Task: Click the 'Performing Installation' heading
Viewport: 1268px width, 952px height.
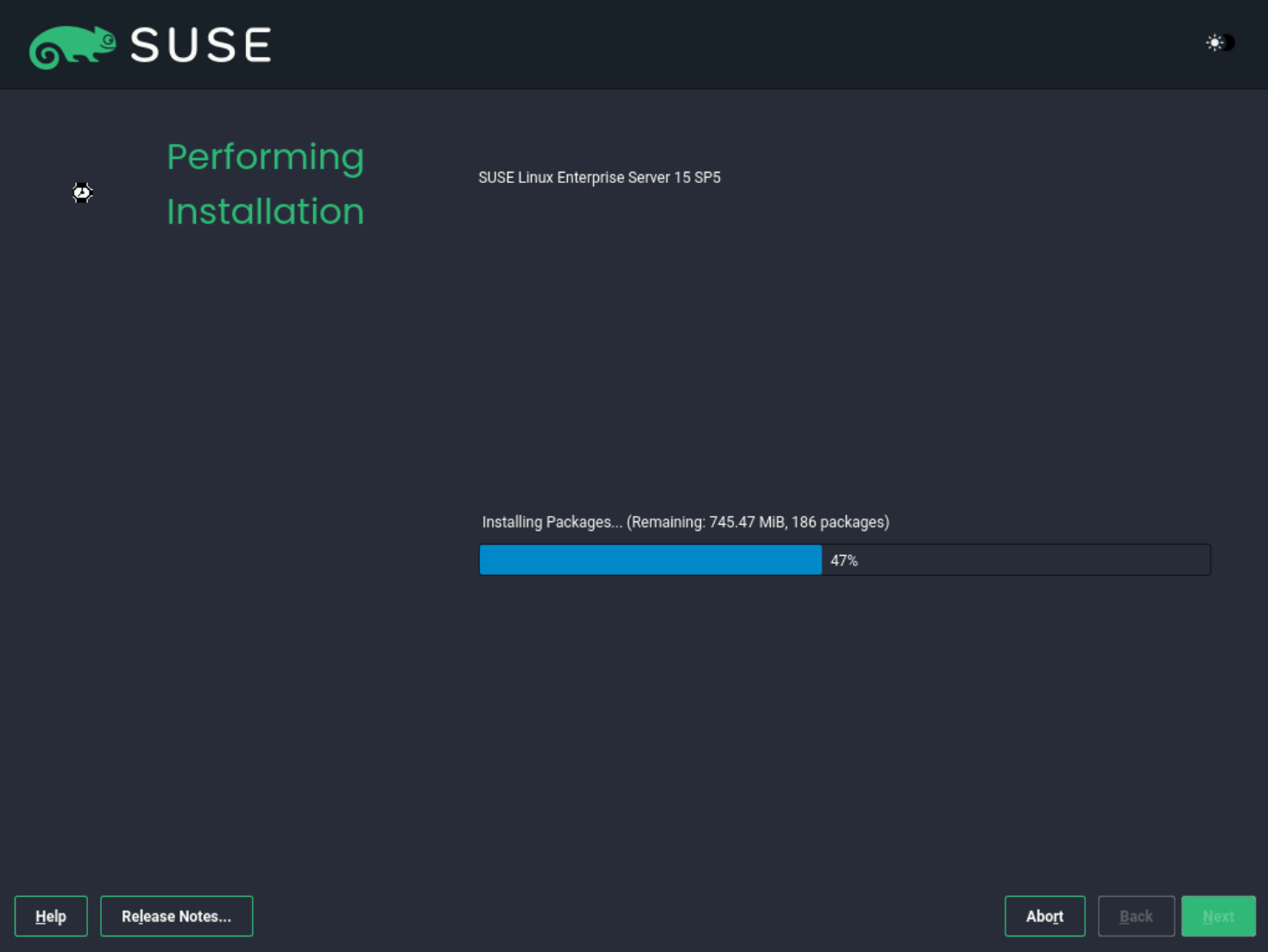Action: pos(266,184)
